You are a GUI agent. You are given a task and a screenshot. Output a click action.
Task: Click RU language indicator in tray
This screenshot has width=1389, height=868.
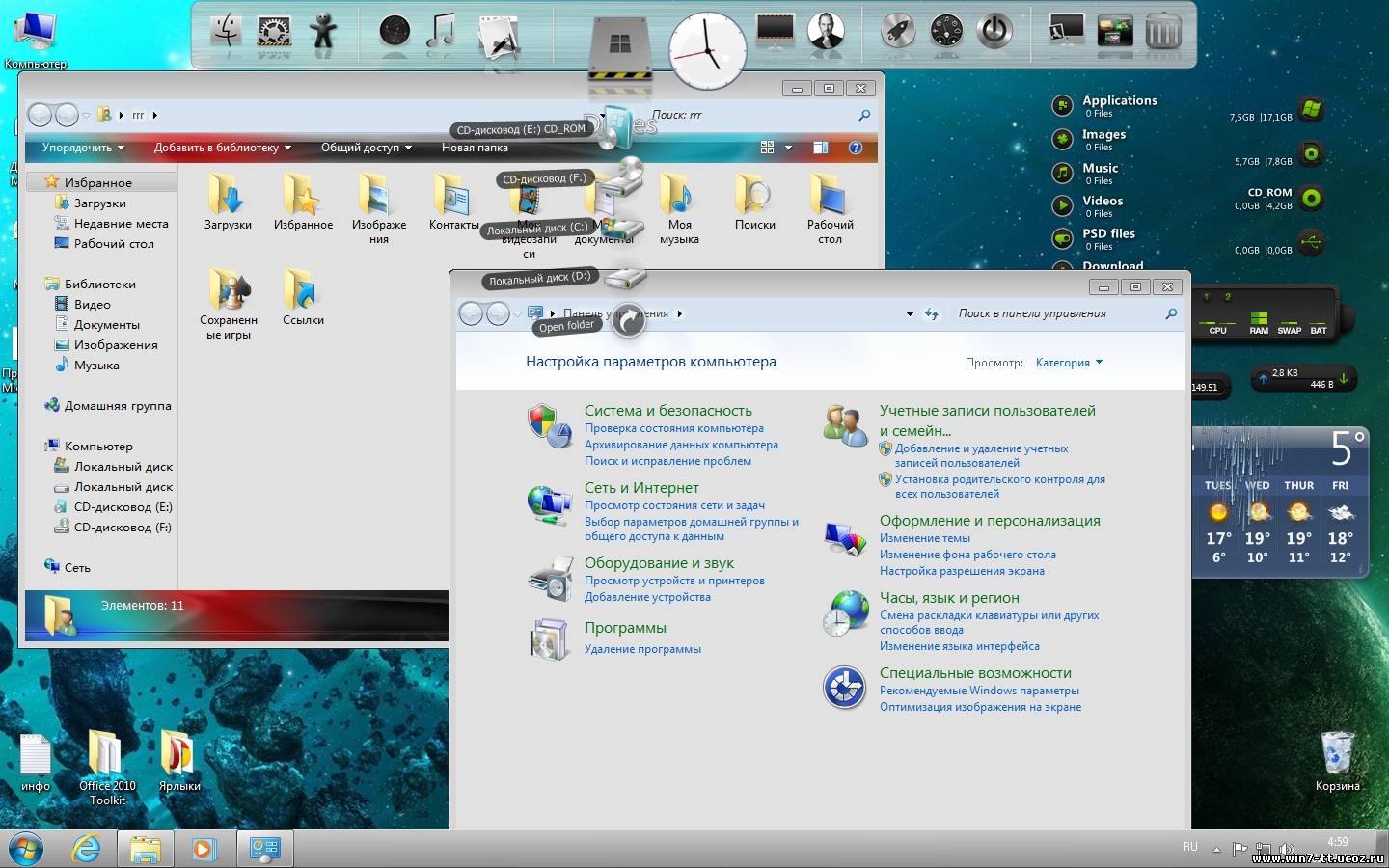(1190, 847)
